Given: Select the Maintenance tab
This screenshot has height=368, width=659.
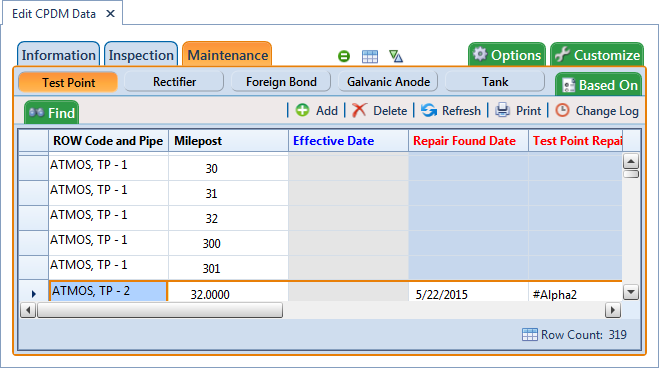Looking at the screenshot, I should 227,55.
